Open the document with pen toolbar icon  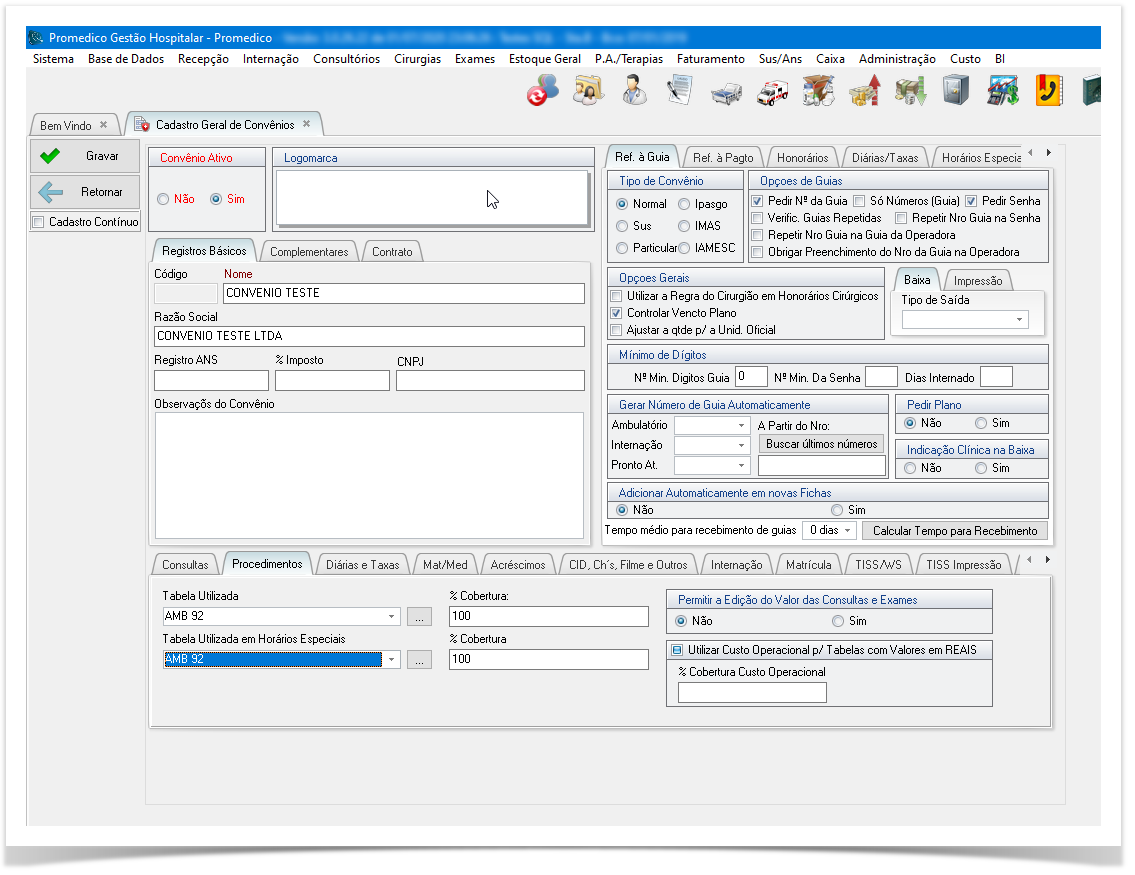tap(680, 91)
